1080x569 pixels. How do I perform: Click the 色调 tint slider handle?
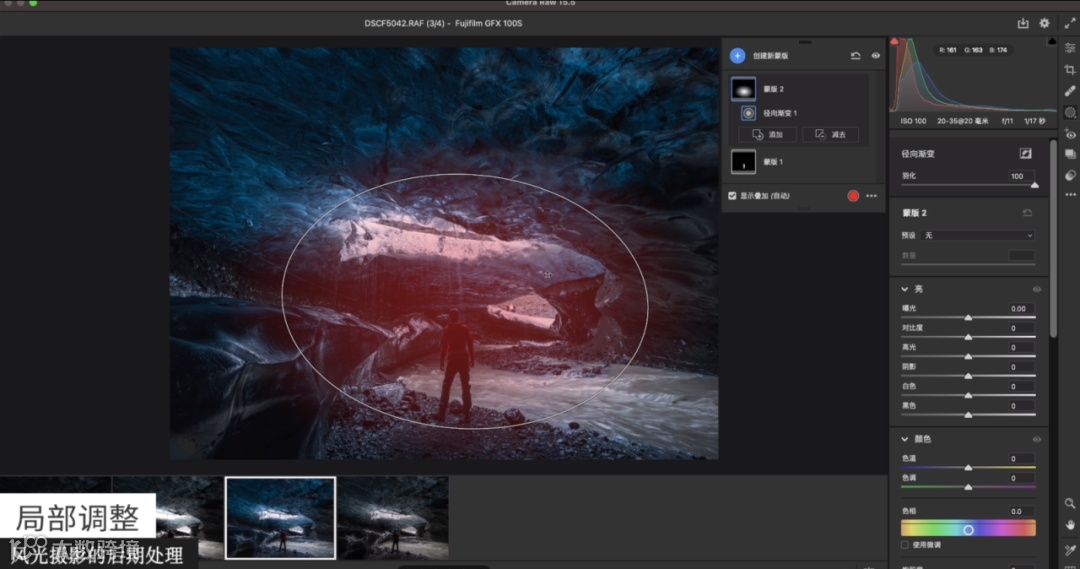968,486
